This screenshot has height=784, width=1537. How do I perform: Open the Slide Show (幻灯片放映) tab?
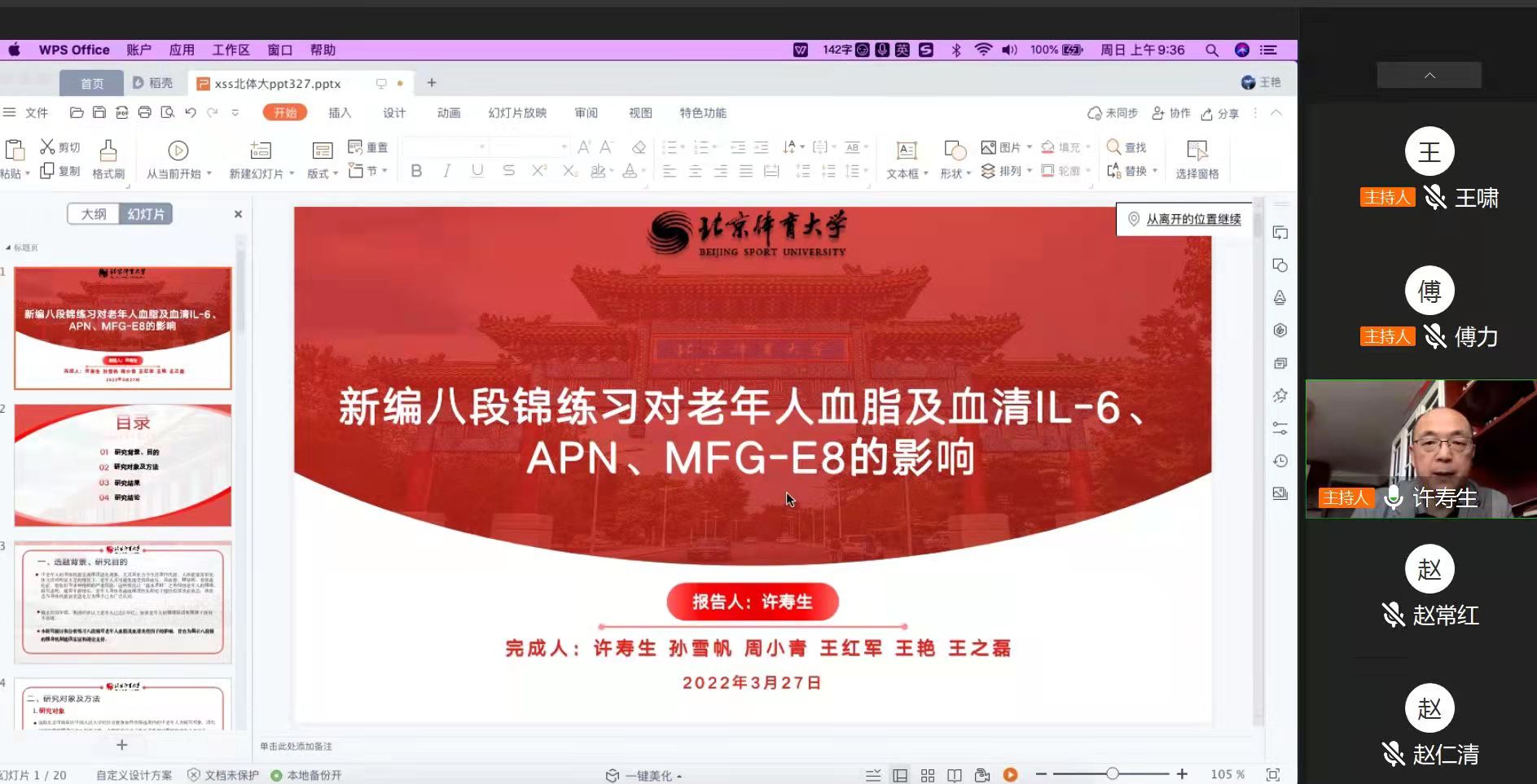pyautogui.click(x=517, y=113)
